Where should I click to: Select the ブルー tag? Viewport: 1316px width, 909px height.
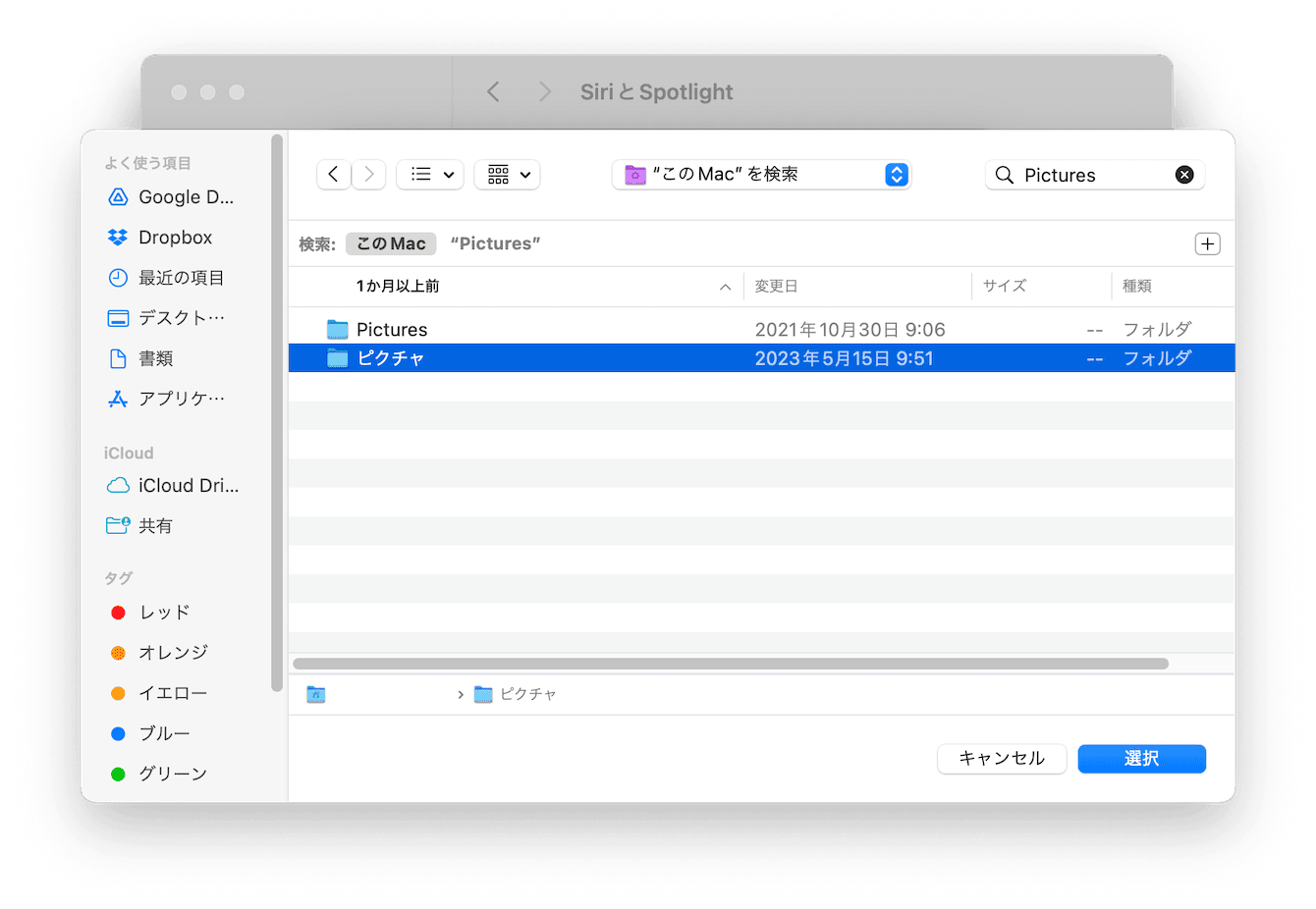click(x=150, y=733)
